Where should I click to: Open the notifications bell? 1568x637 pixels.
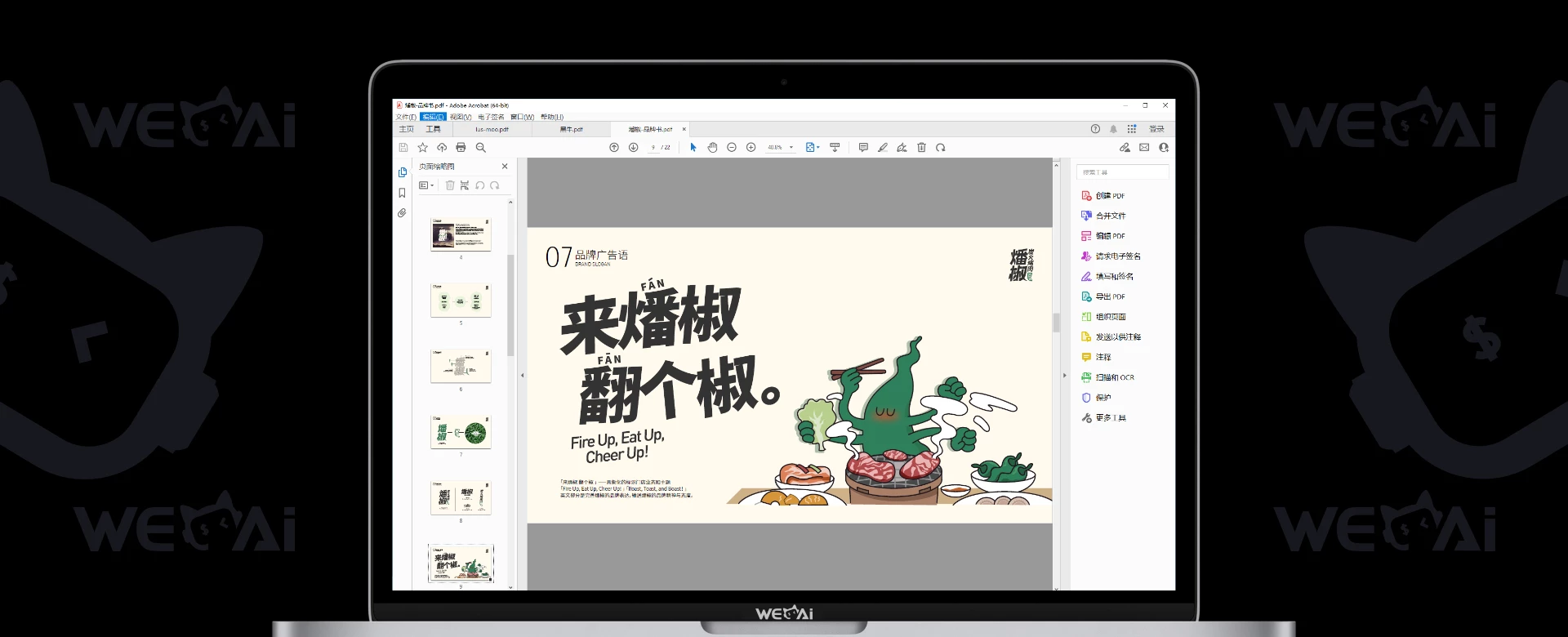click(1113, 129)
